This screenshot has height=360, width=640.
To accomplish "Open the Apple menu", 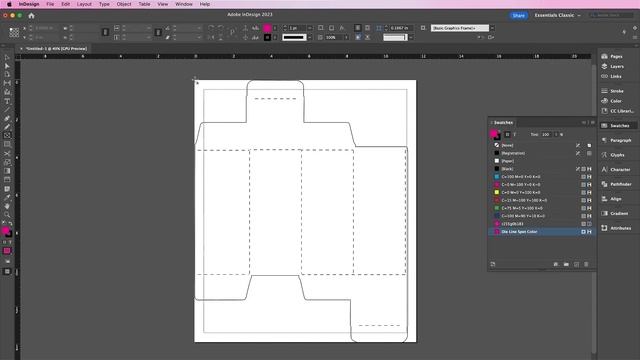I will click(x=9, y=4).
